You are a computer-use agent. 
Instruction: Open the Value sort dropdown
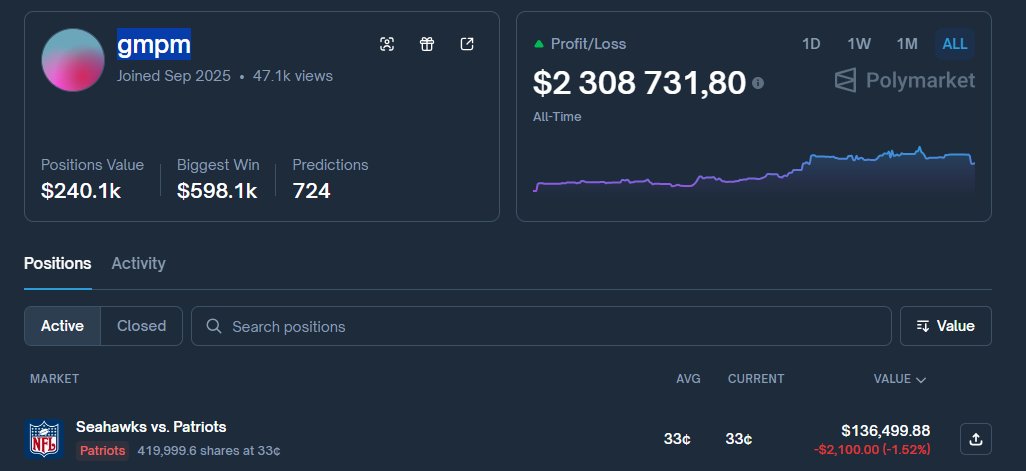[946, 326]
